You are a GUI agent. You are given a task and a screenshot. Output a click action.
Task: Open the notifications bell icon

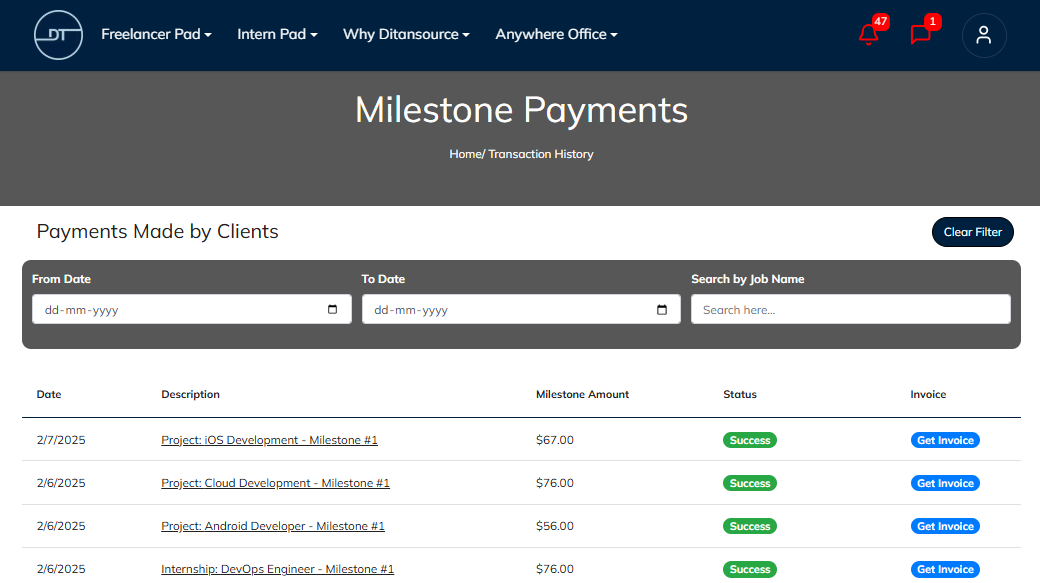(x=868, y=35)
